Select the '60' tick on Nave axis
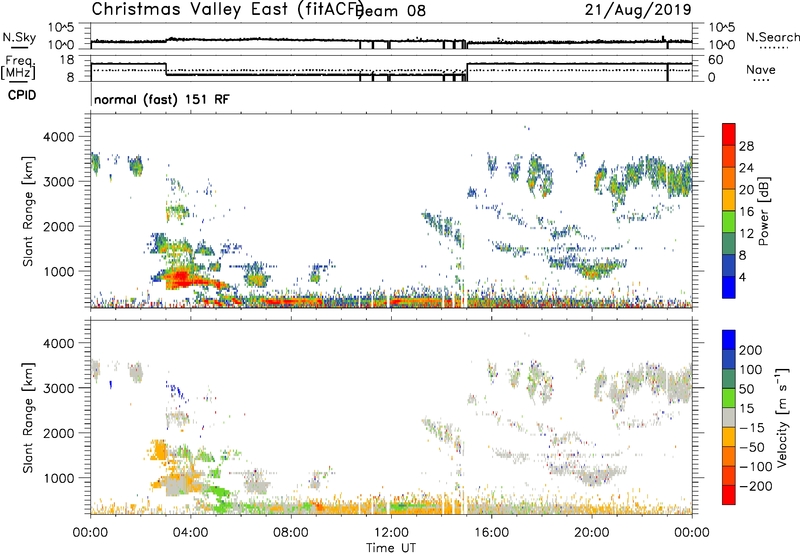Image resolution: width=800 pixels, height=554 pixels. (x=716, y=60)
